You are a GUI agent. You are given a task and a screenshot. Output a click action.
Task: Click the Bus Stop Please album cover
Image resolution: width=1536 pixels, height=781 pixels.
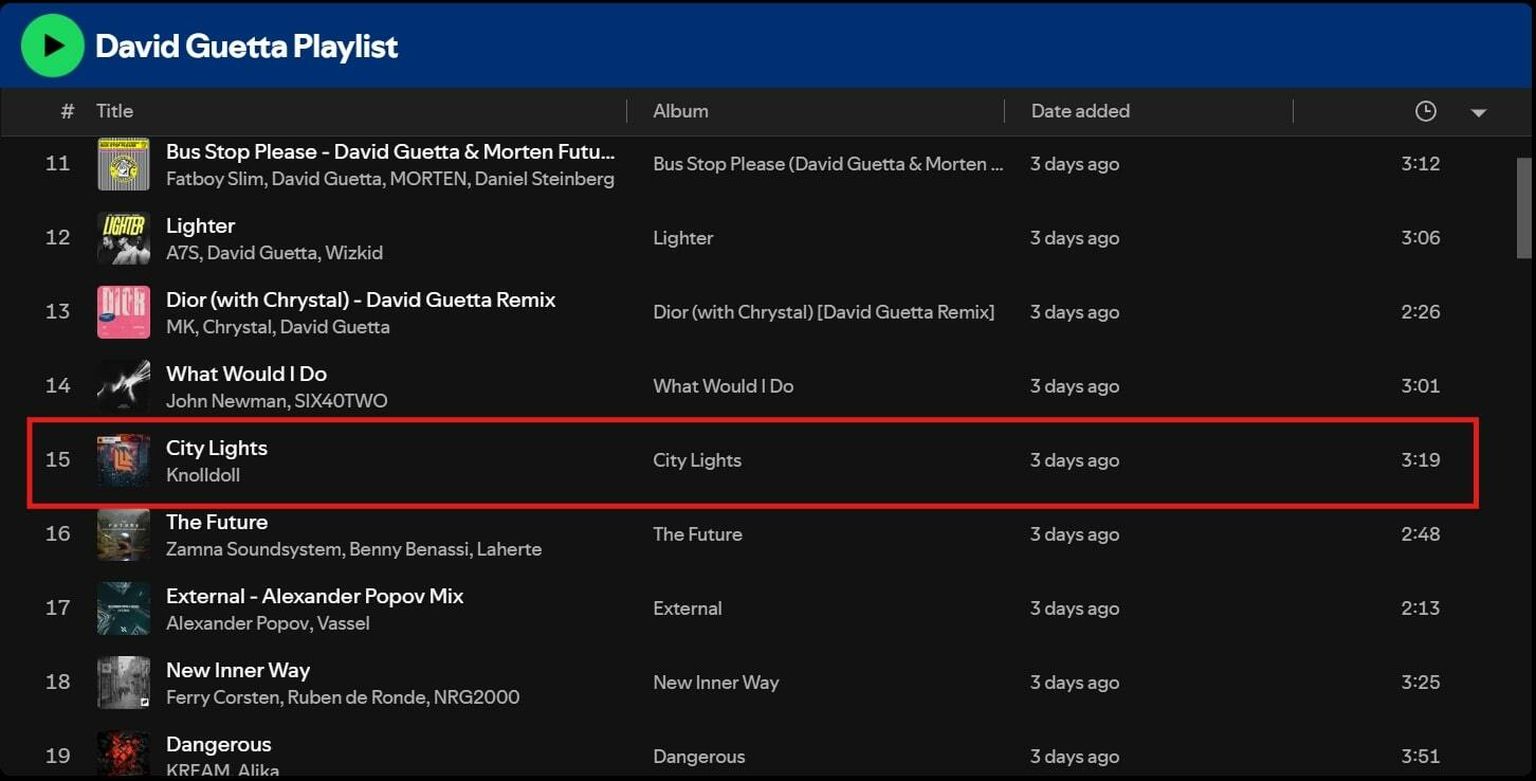123,164
